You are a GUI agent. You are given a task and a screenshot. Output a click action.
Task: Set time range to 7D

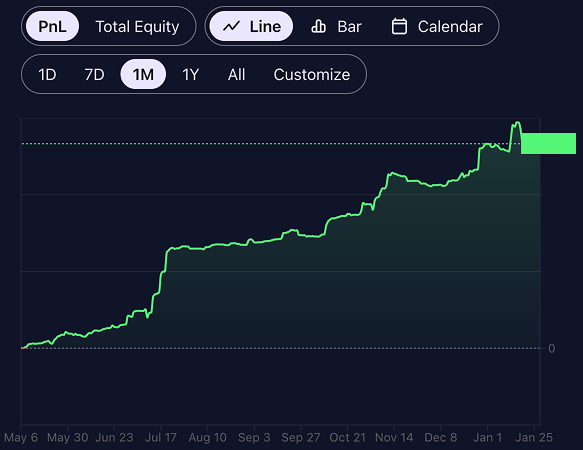(x=94, y=74)
